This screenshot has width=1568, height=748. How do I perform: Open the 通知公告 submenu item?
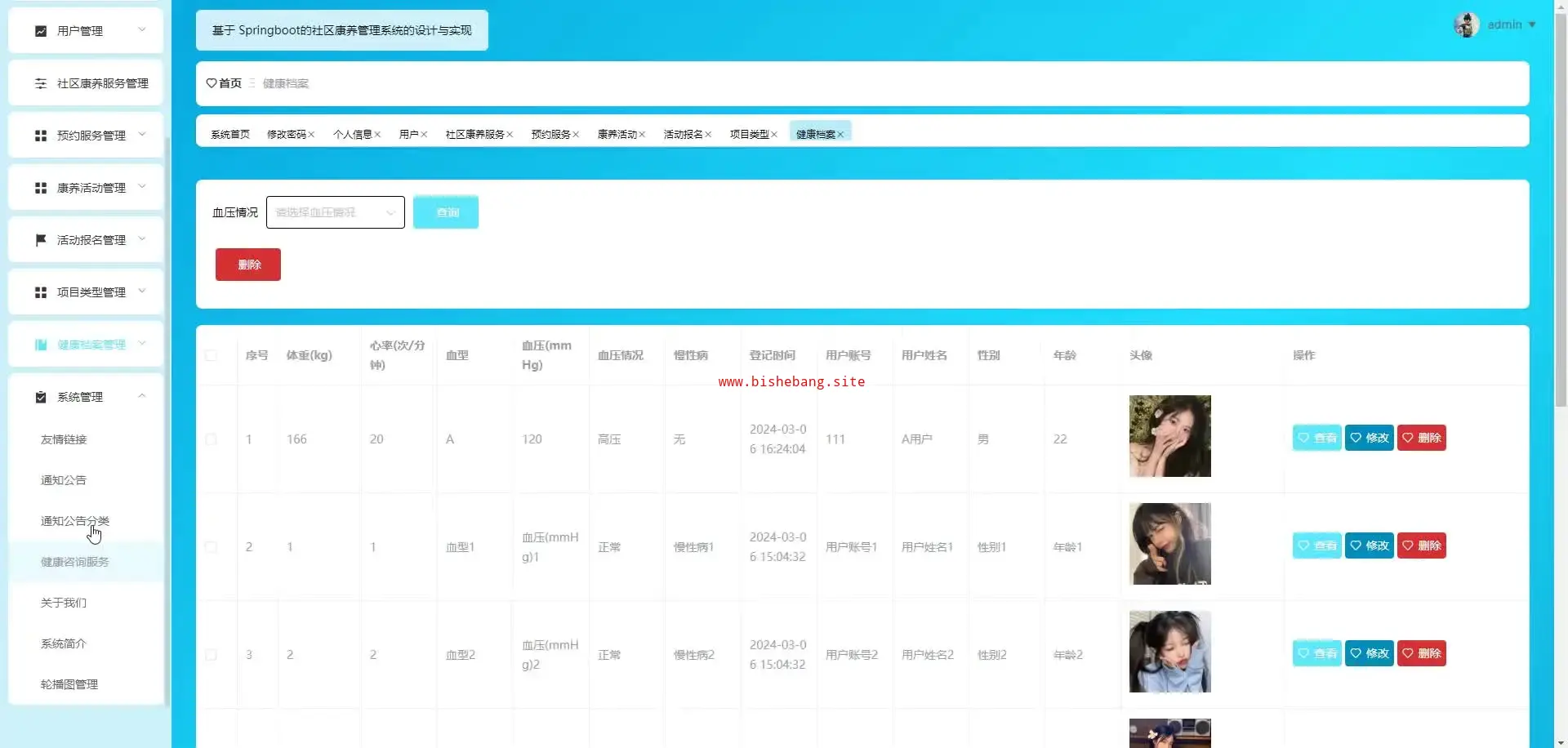tap(64, 480)
